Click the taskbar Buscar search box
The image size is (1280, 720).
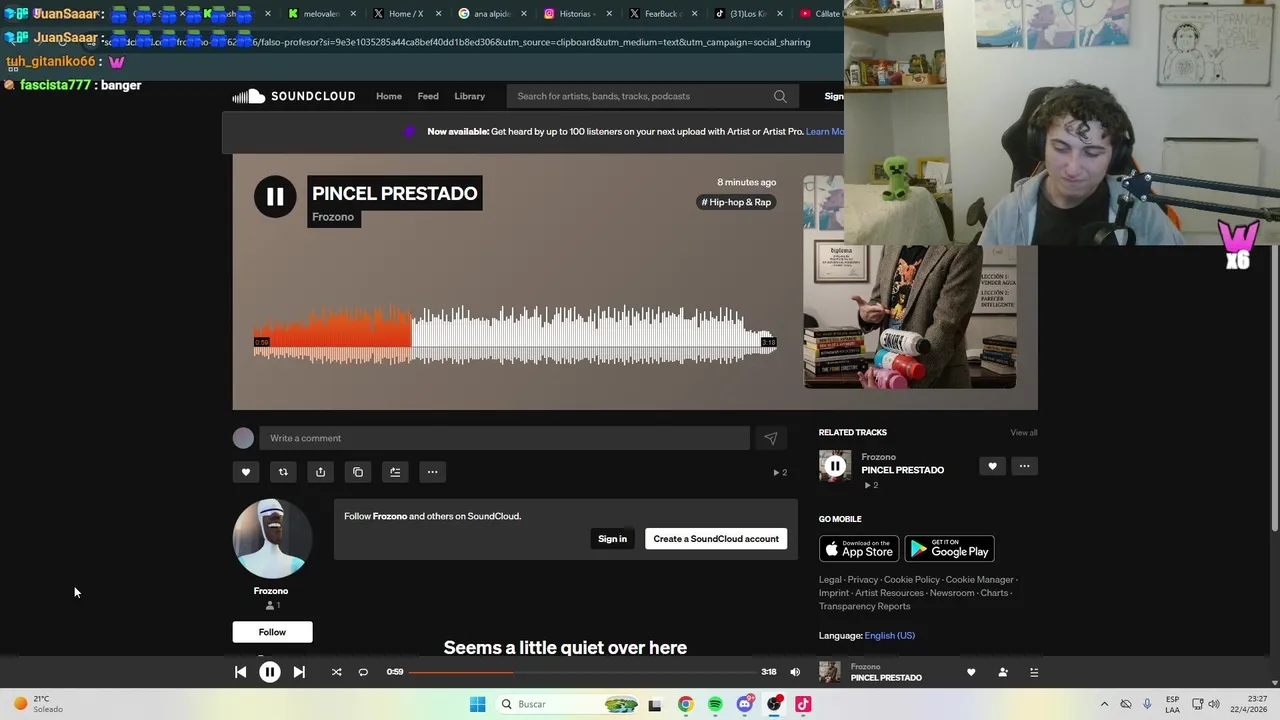[x=567, y=704]
